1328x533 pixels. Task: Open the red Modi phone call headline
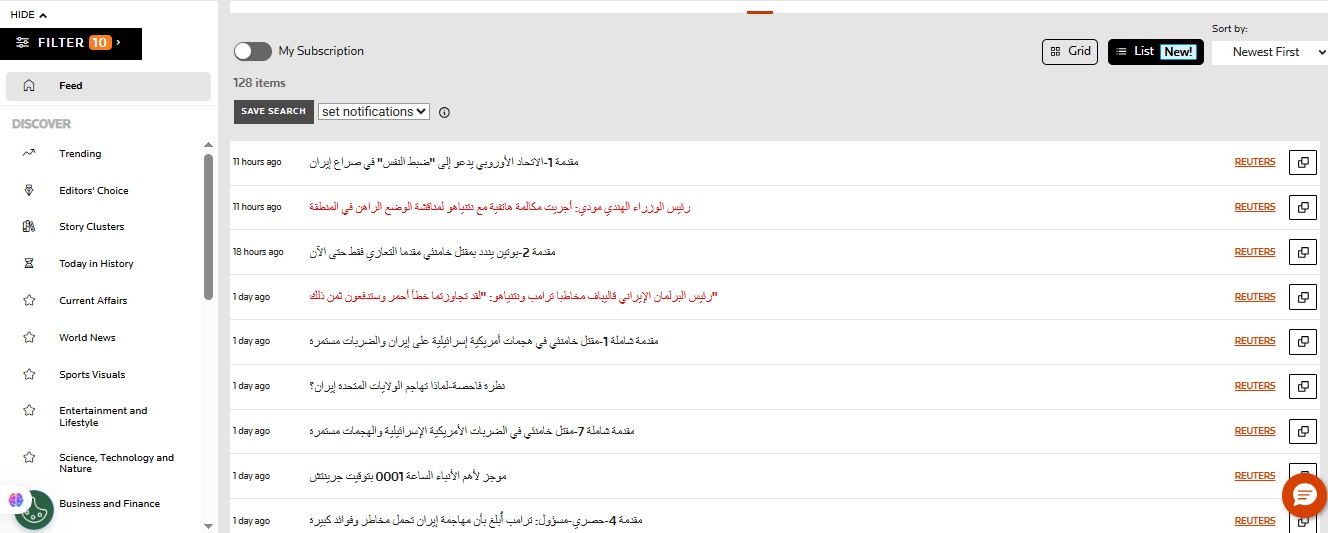500,207
